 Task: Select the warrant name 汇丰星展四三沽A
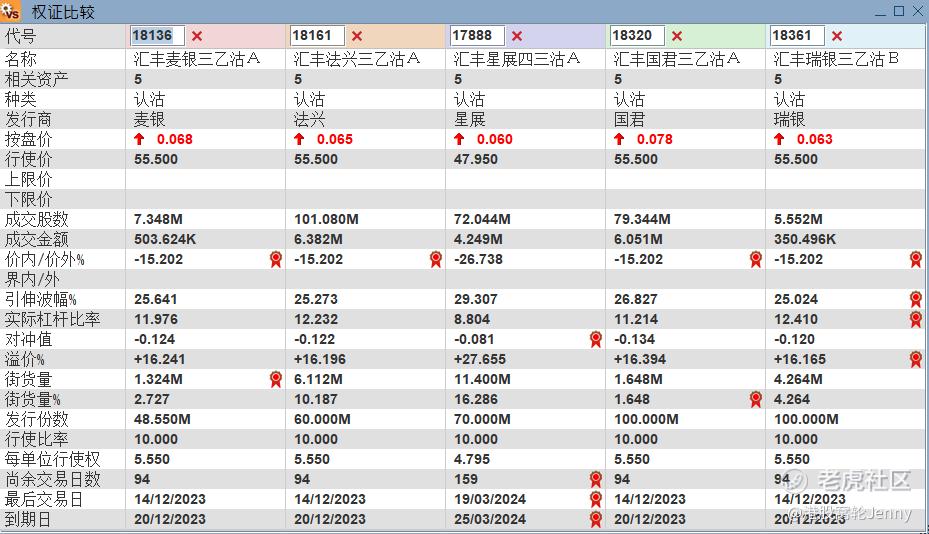pos(517,59)
